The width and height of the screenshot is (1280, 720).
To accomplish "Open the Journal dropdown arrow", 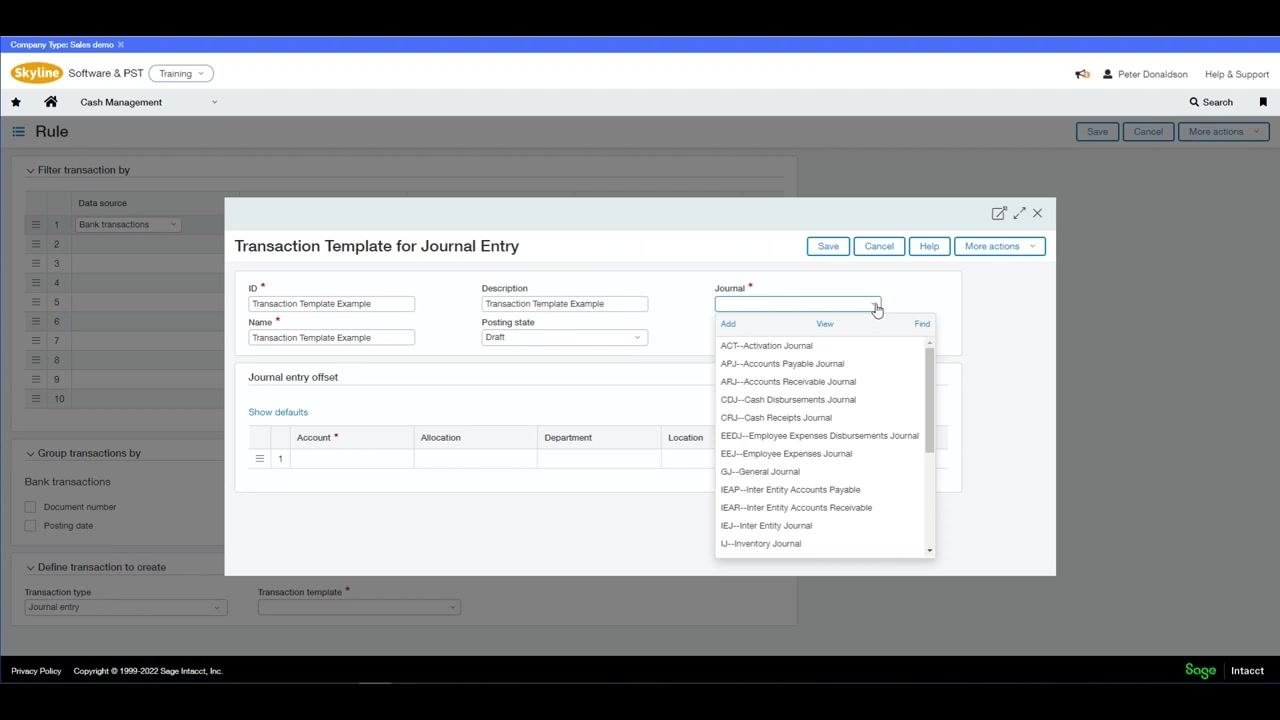I will [x=875, y=304].
